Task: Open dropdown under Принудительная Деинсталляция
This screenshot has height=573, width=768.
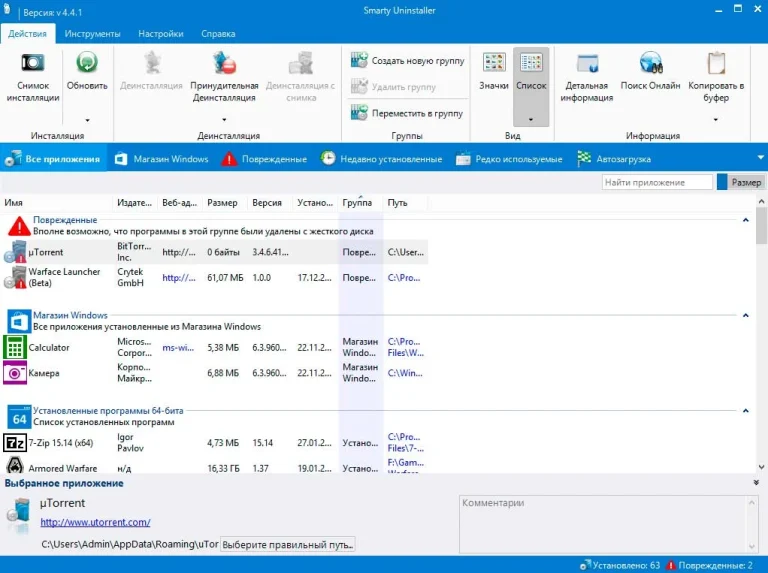Action: coord(224,120)
